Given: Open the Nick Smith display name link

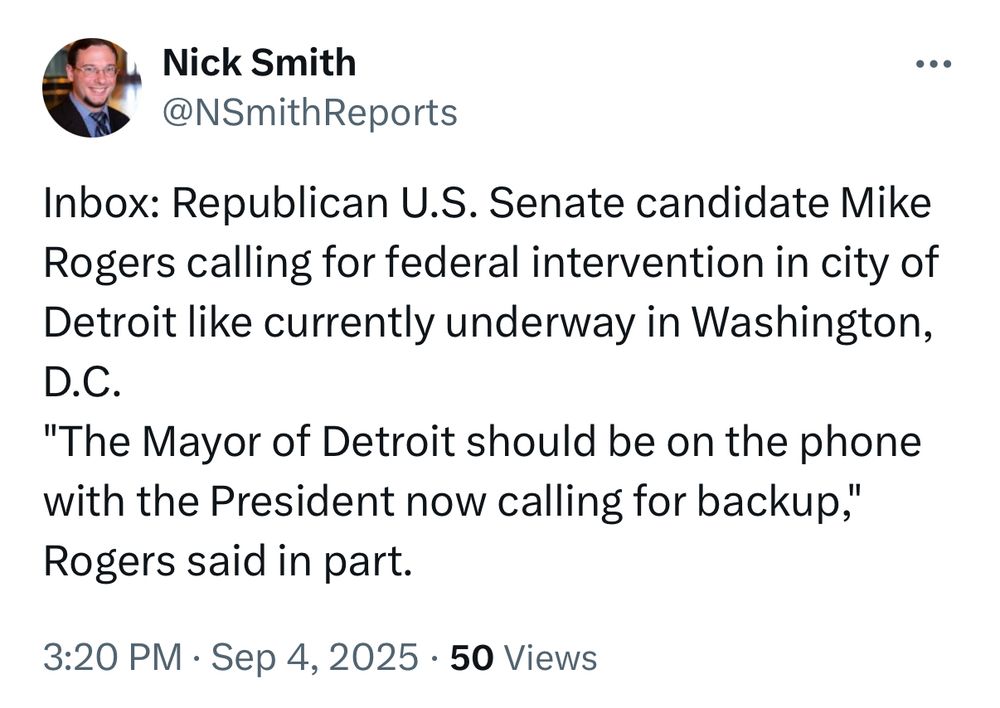Looking at the screenshot, I should [x=259, y=63].
